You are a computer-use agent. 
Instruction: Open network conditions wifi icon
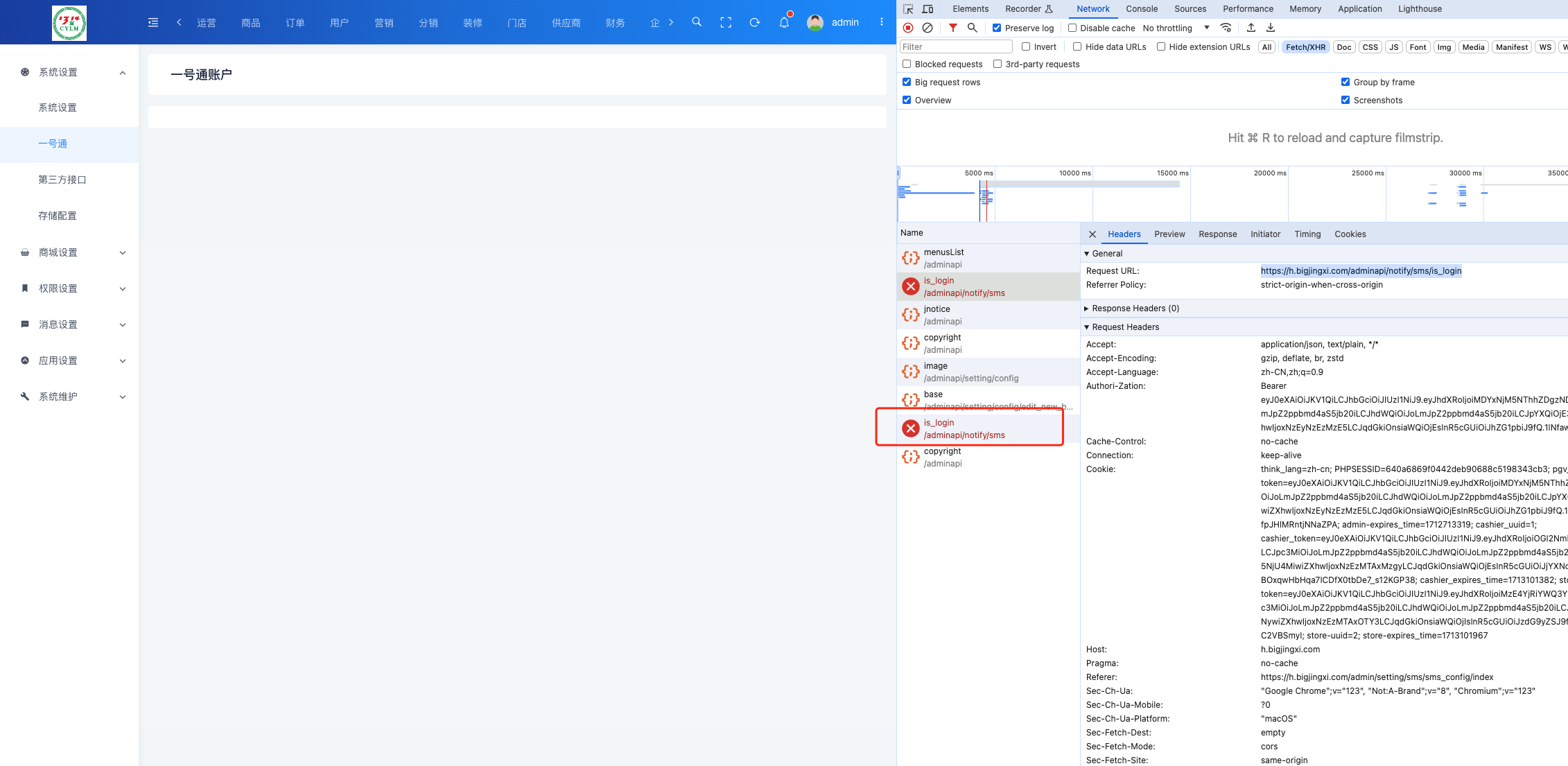(x=1226, y=28)
